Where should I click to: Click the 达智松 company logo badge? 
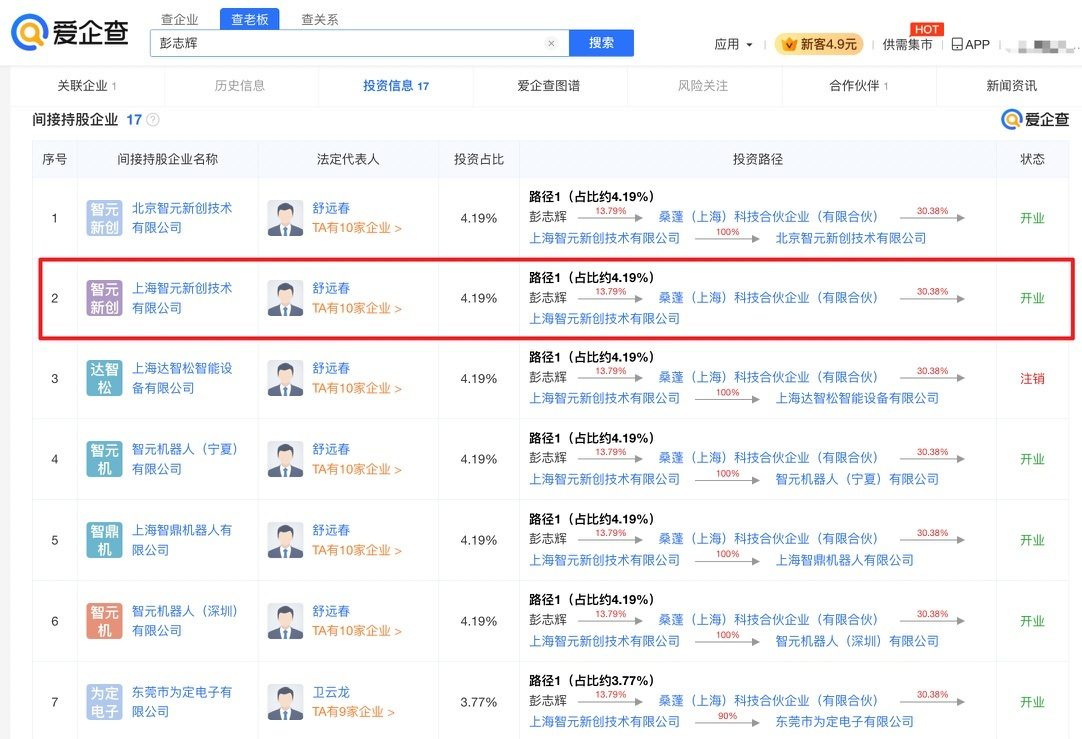point(104,378)
